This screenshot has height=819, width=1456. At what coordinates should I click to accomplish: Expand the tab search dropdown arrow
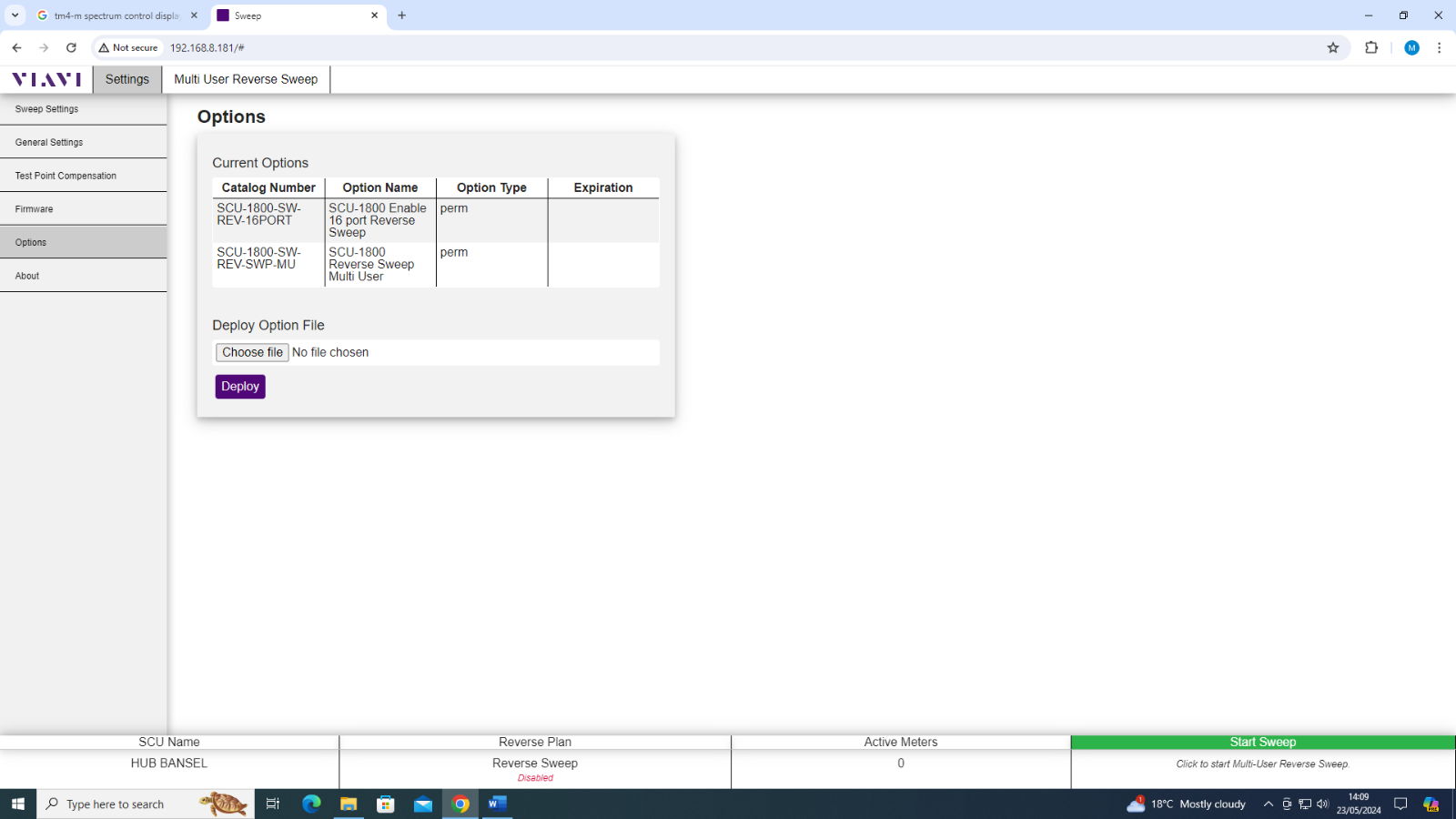[15, 15]
